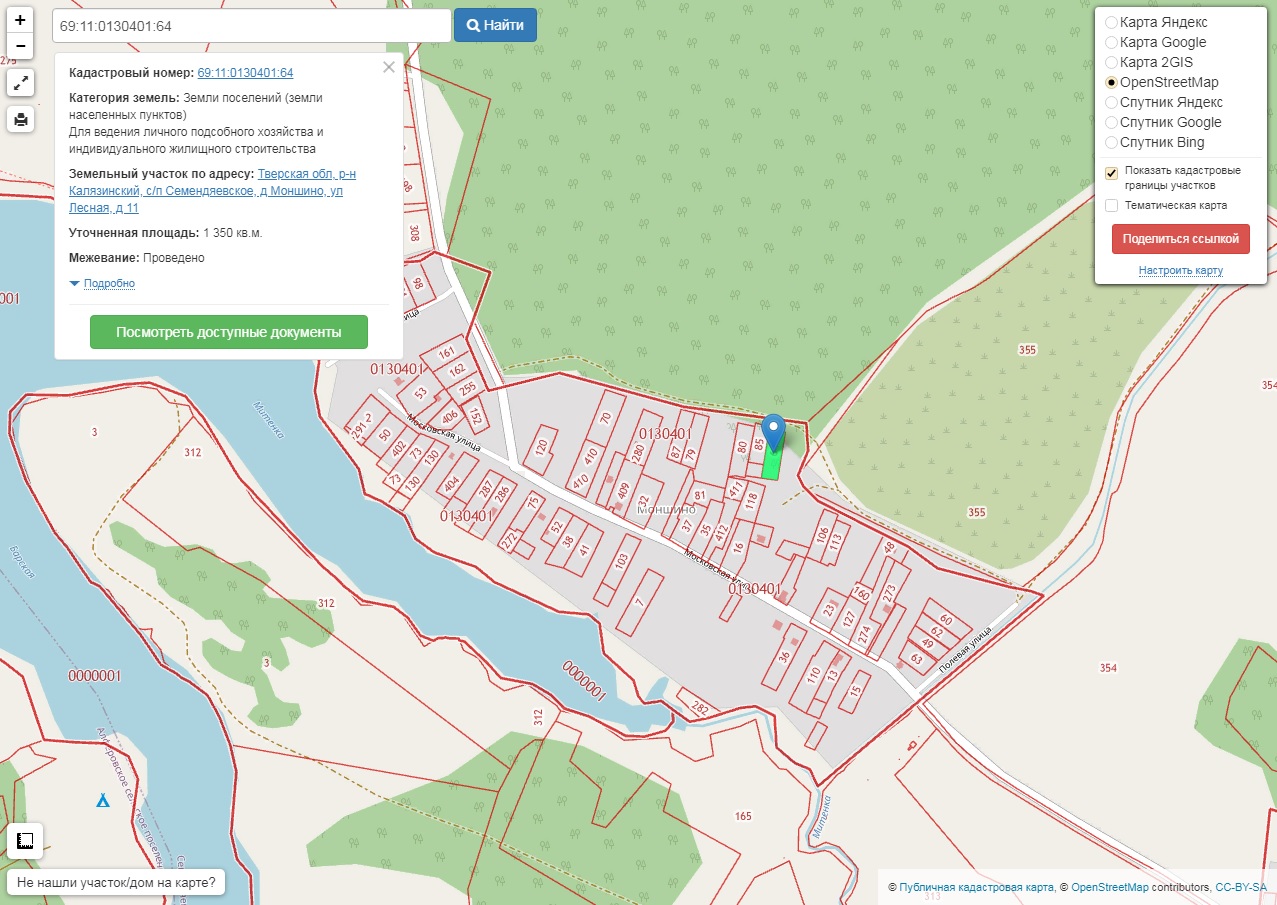
Task: Zoom out with the minus button
Action: point(20,46)
